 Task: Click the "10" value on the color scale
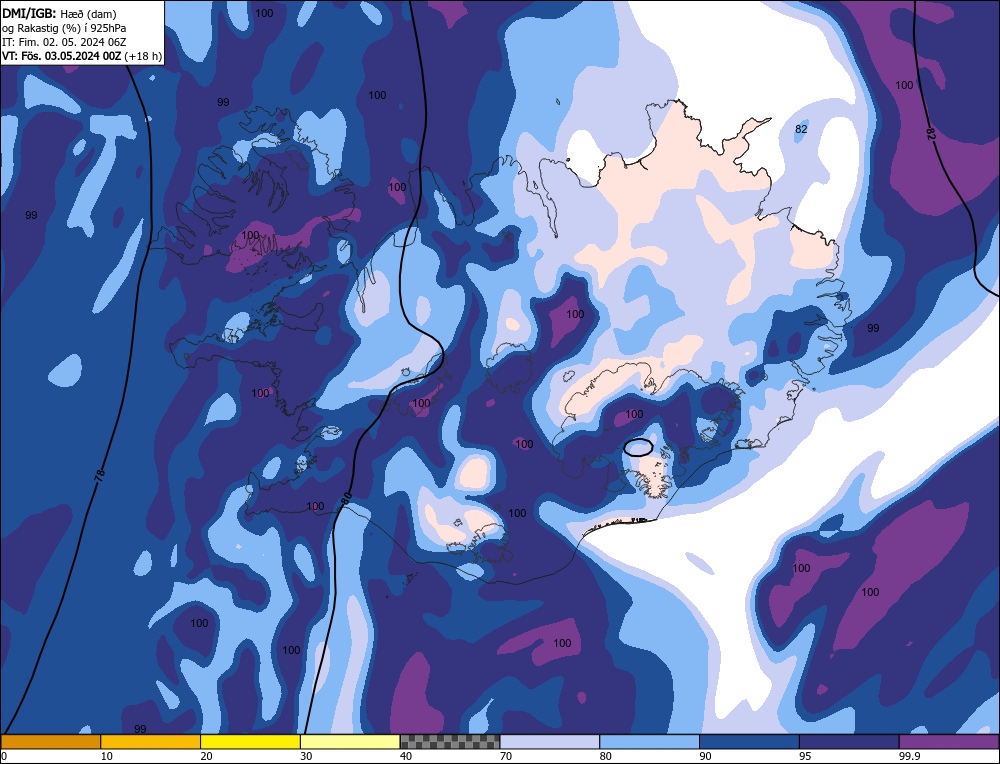pyautogui.click(x=107, y=756)
